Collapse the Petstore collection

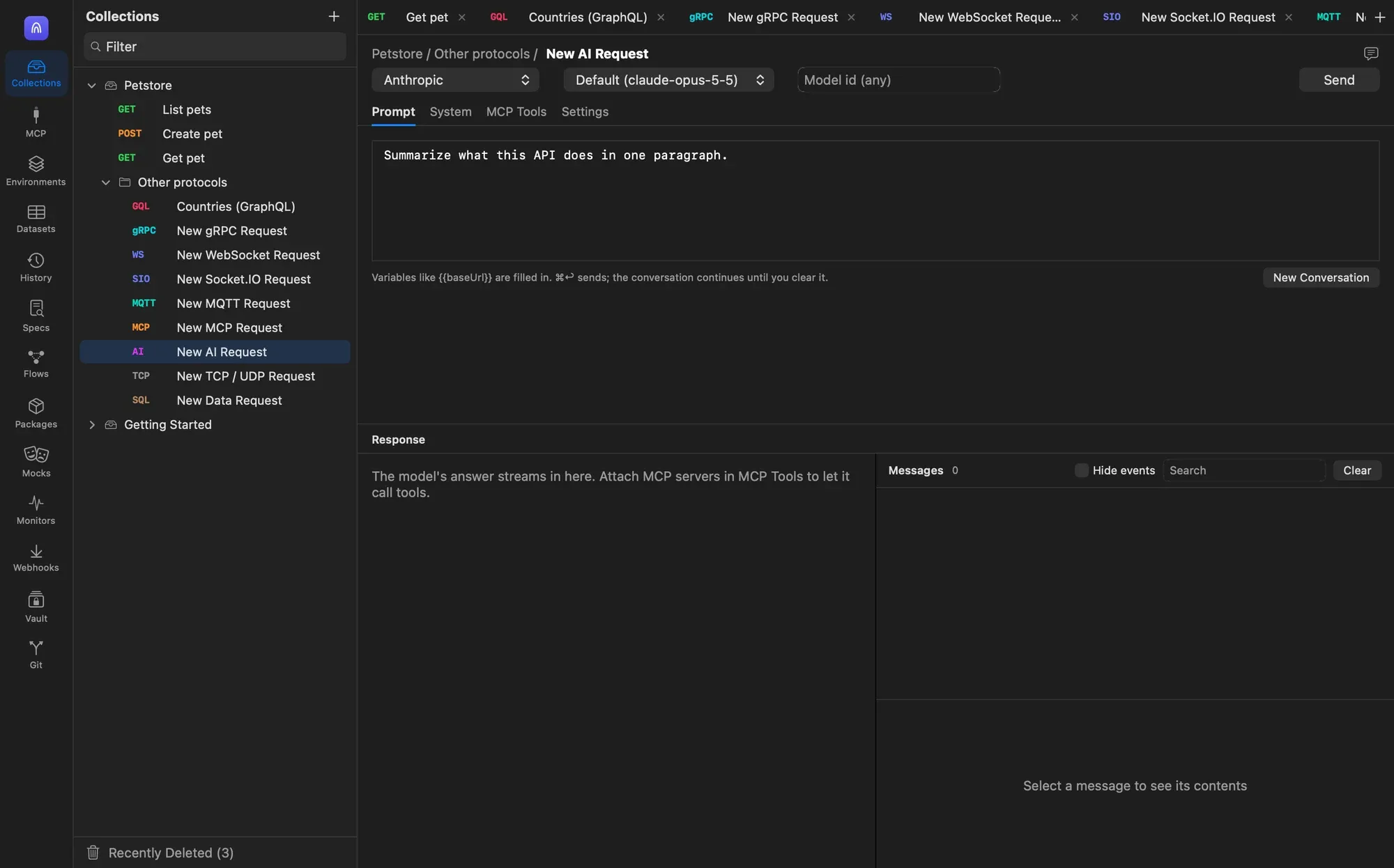91,86
